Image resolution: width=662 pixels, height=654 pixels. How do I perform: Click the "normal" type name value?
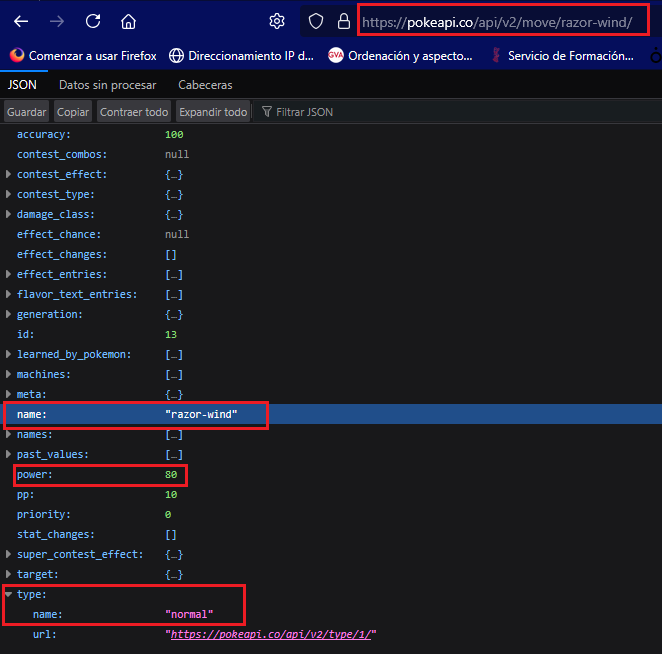[189, 614]
